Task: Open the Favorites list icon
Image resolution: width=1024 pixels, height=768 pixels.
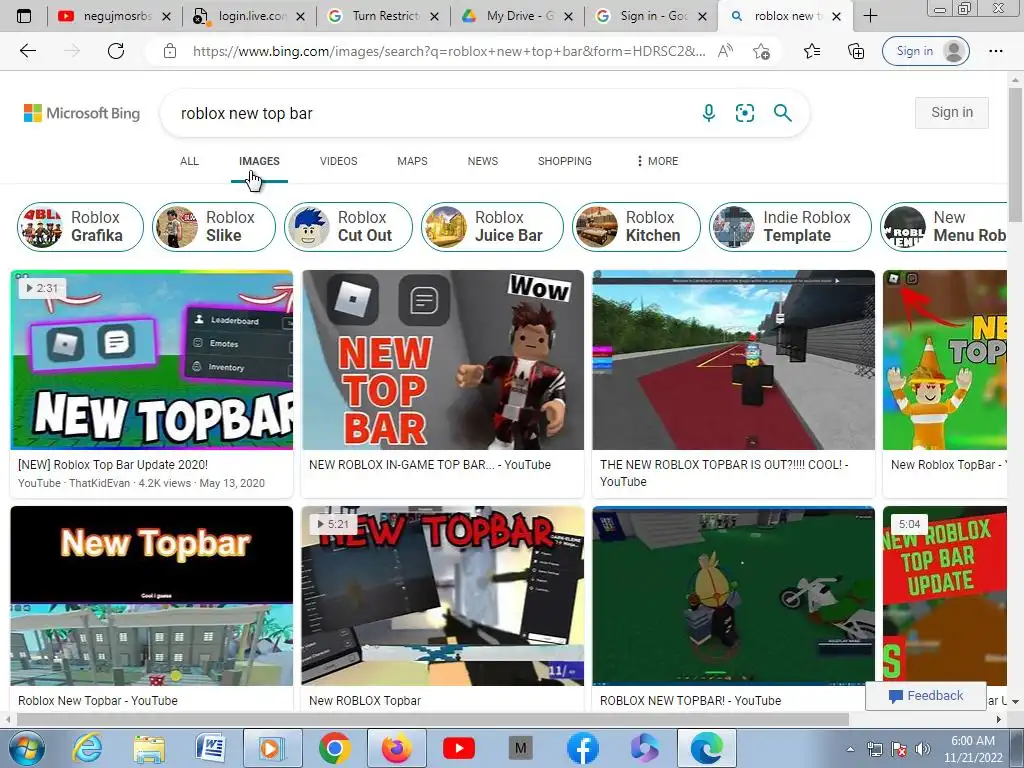Action: [x=812, y=51]
